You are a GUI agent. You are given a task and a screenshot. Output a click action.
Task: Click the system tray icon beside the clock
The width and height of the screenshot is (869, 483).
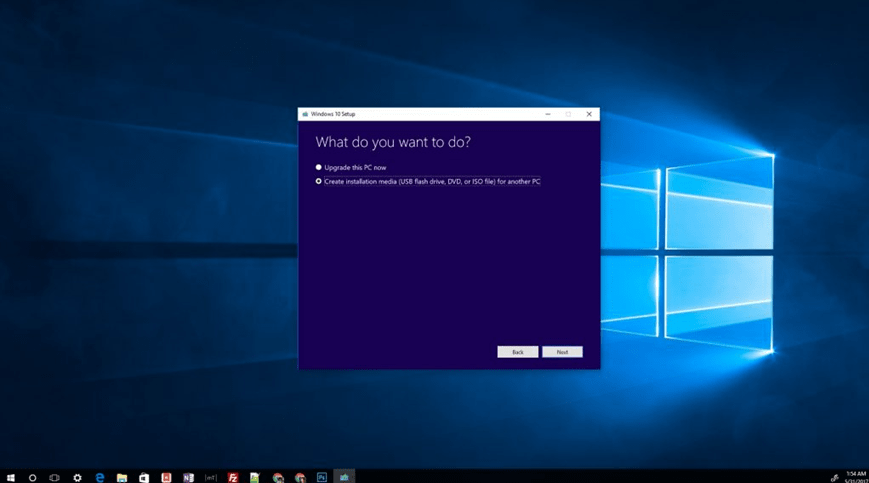click(835, 478)
